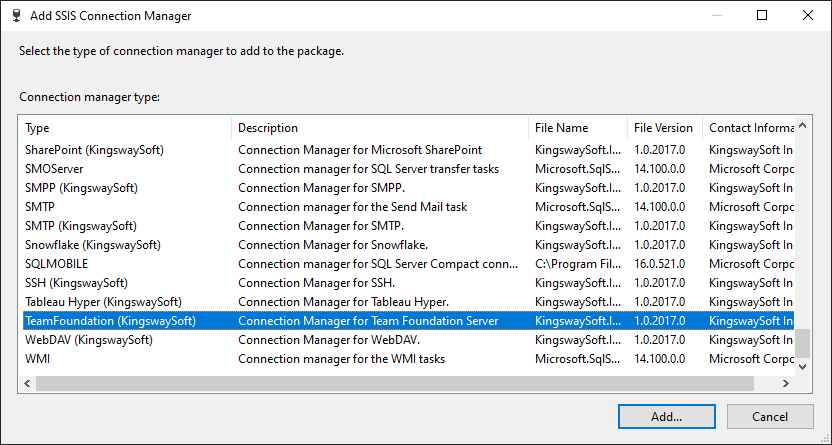Image resolution: width=832 pixels, height=445 pixels.
Task: Click file name Microsoft.SqlS... in SMTP row
Action: coord(577,207)
